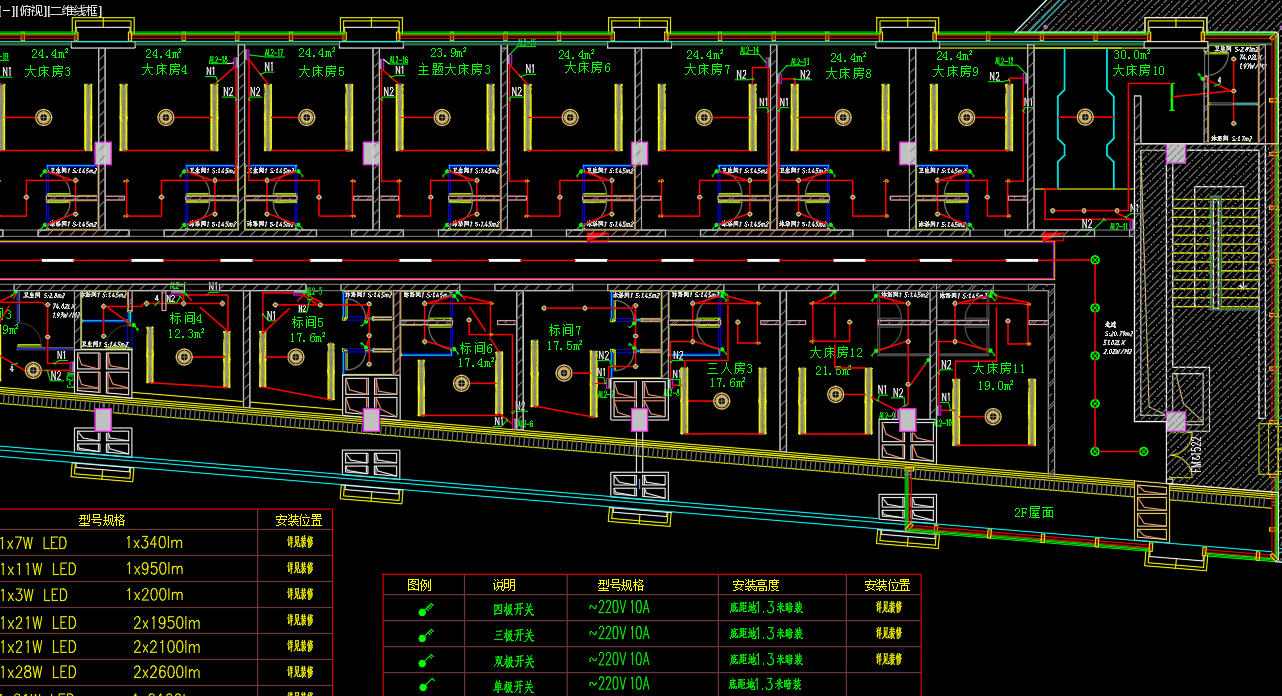Screen dimensions: 1282x696
Task: Select the 1x340lm cell in lamp table
Action: coord(154,543)
